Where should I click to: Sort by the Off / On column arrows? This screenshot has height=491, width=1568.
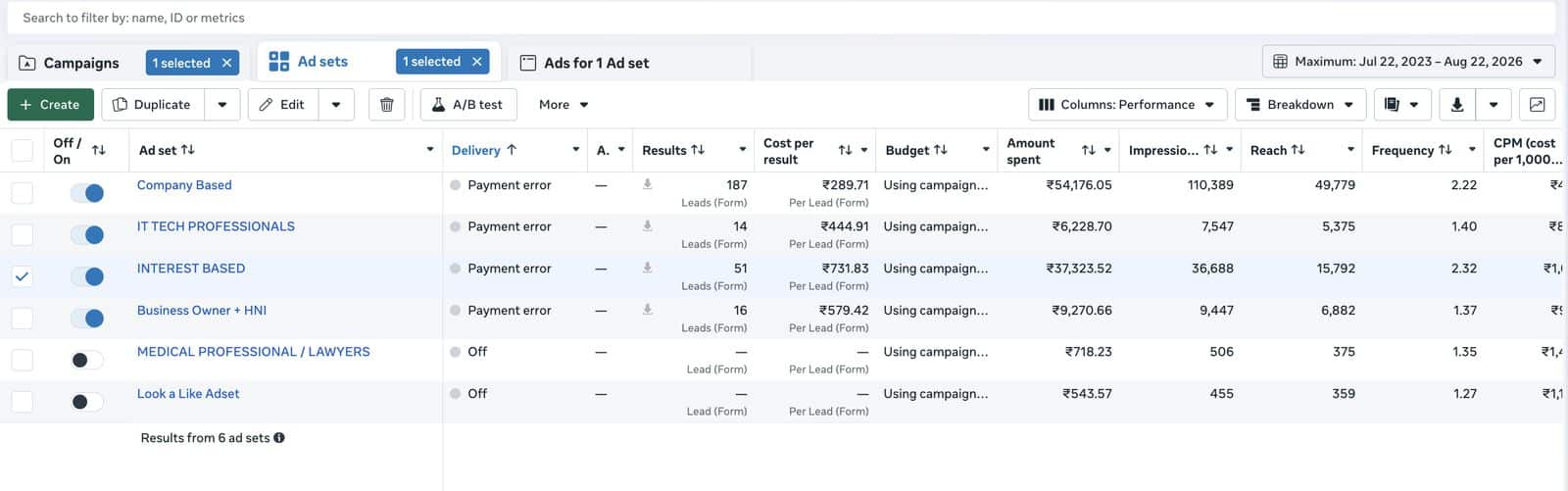(x=98, y=150)
